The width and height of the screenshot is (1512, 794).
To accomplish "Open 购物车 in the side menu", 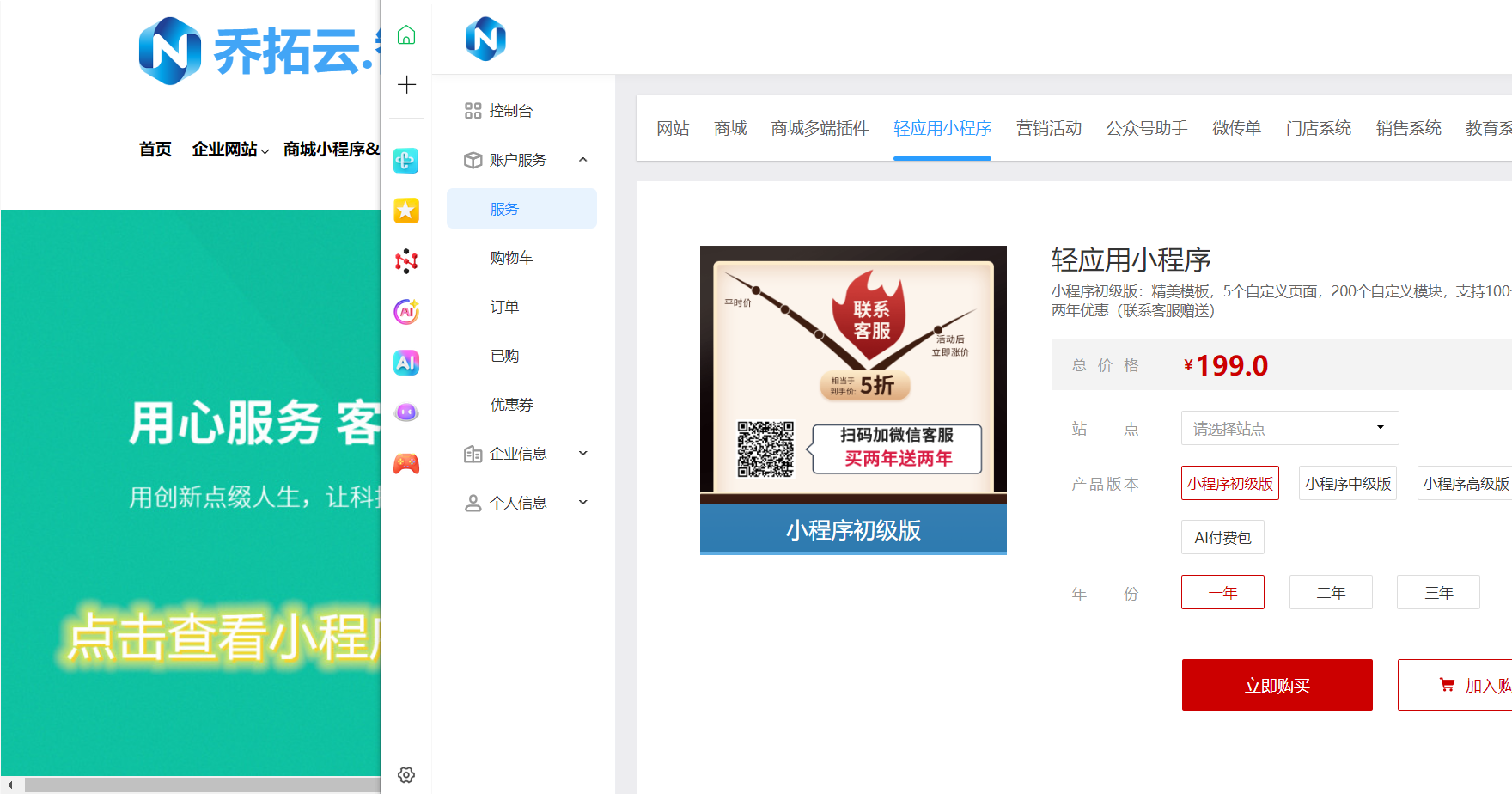I will pos(512,258).
